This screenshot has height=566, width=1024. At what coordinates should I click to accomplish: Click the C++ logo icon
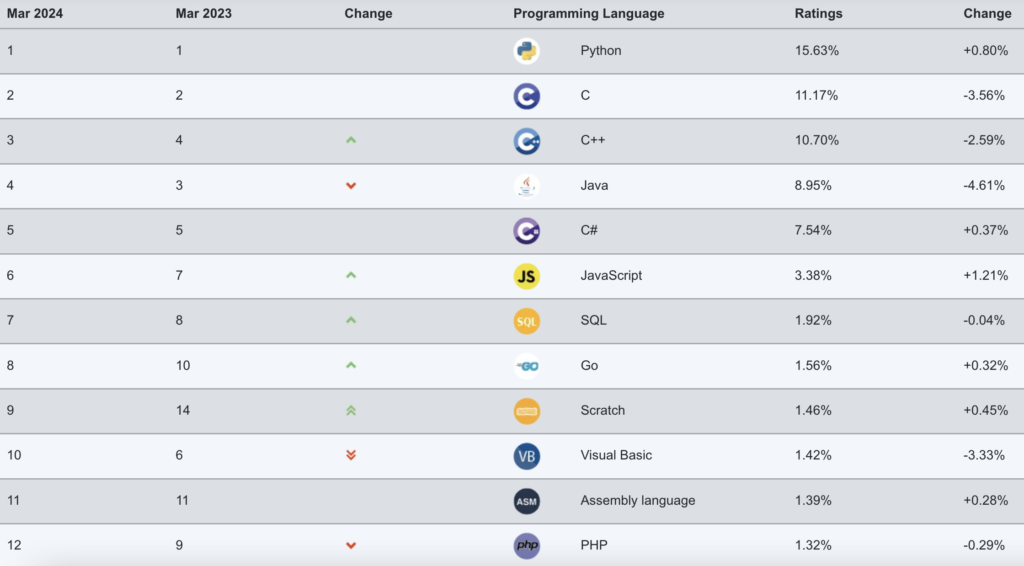click(526, 141)
